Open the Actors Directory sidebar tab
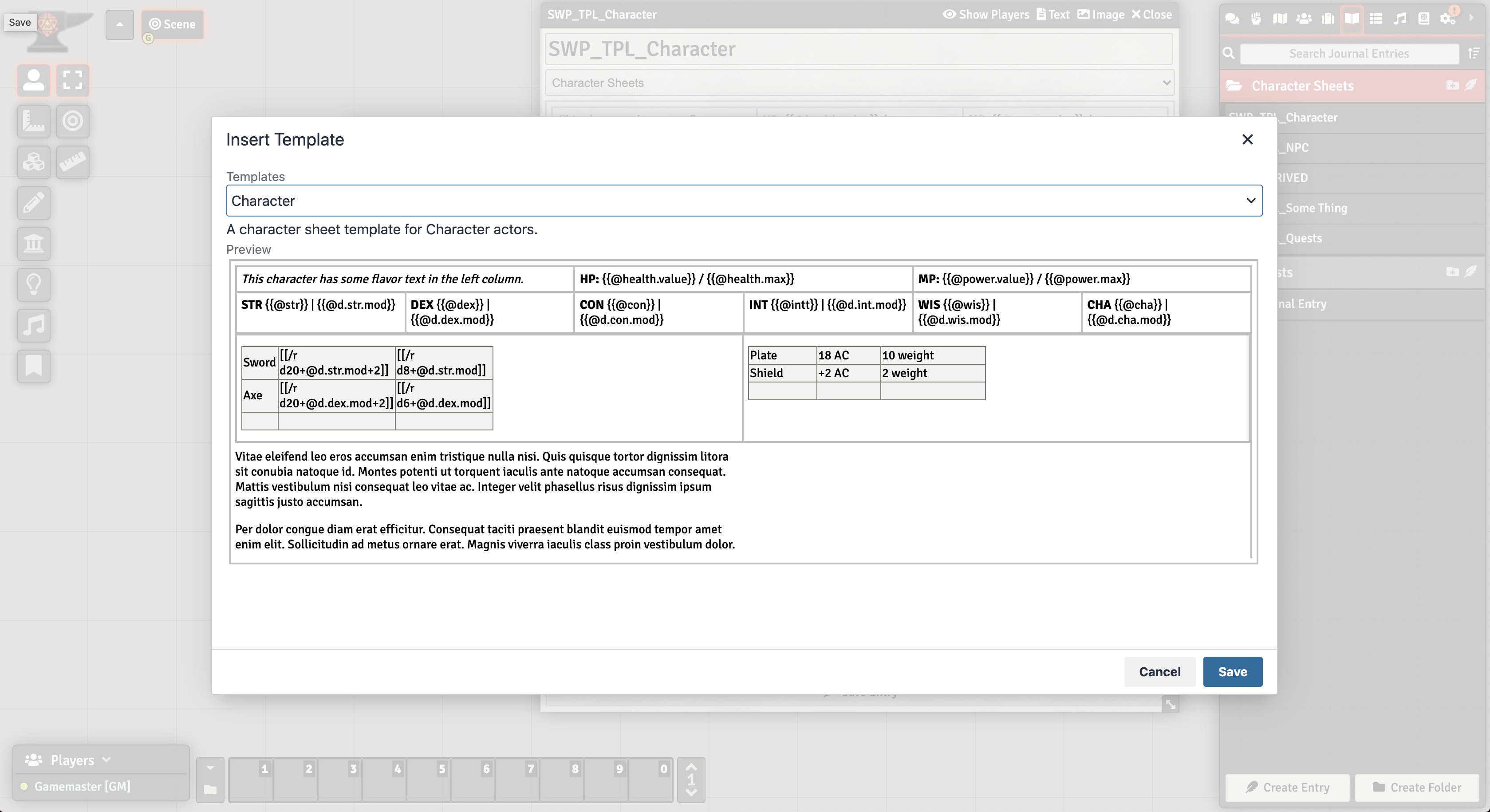The width and height of the screenshot is (1490, 812). point(1304,19)
